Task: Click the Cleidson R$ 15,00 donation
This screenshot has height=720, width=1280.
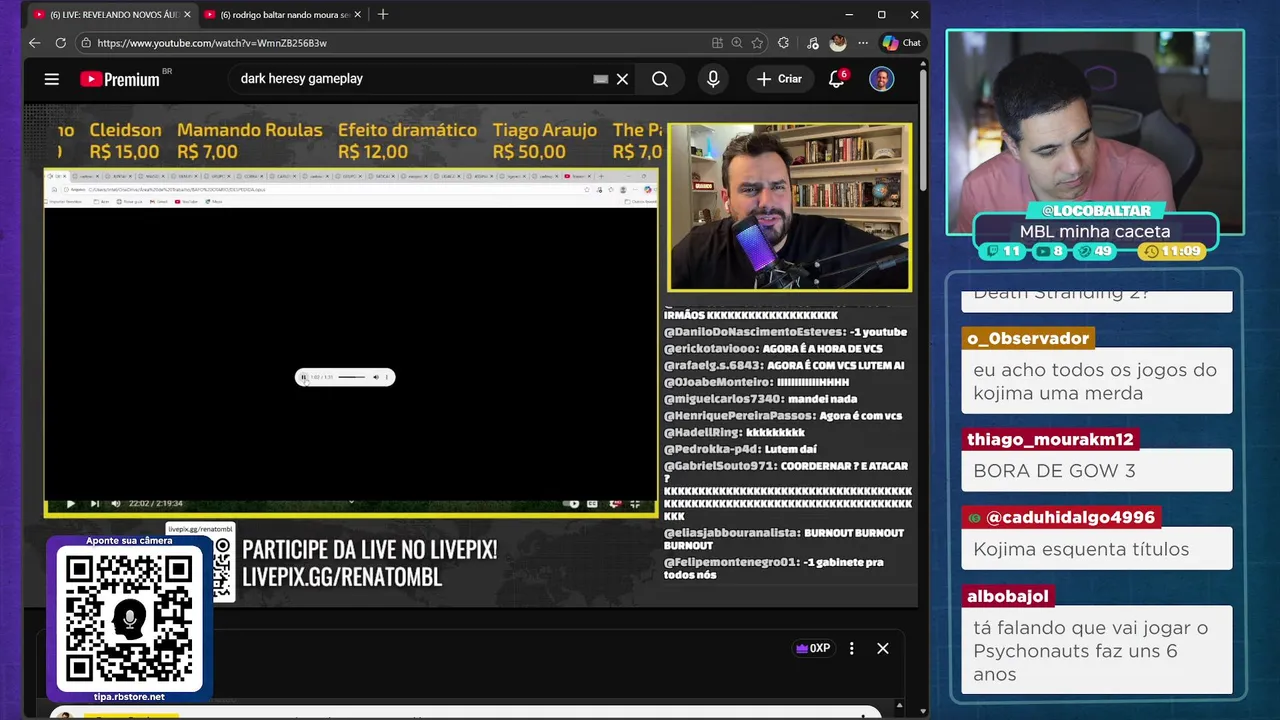Action: pos(125,141)
